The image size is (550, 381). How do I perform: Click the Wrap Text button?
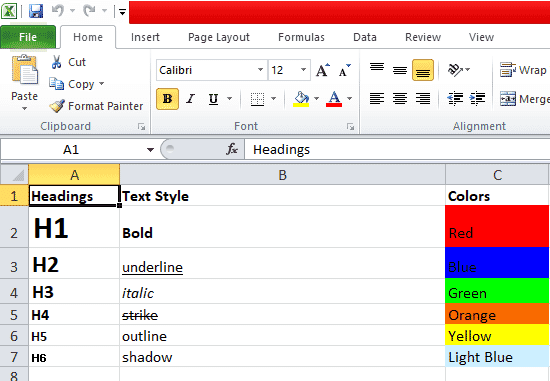(523, 70)
